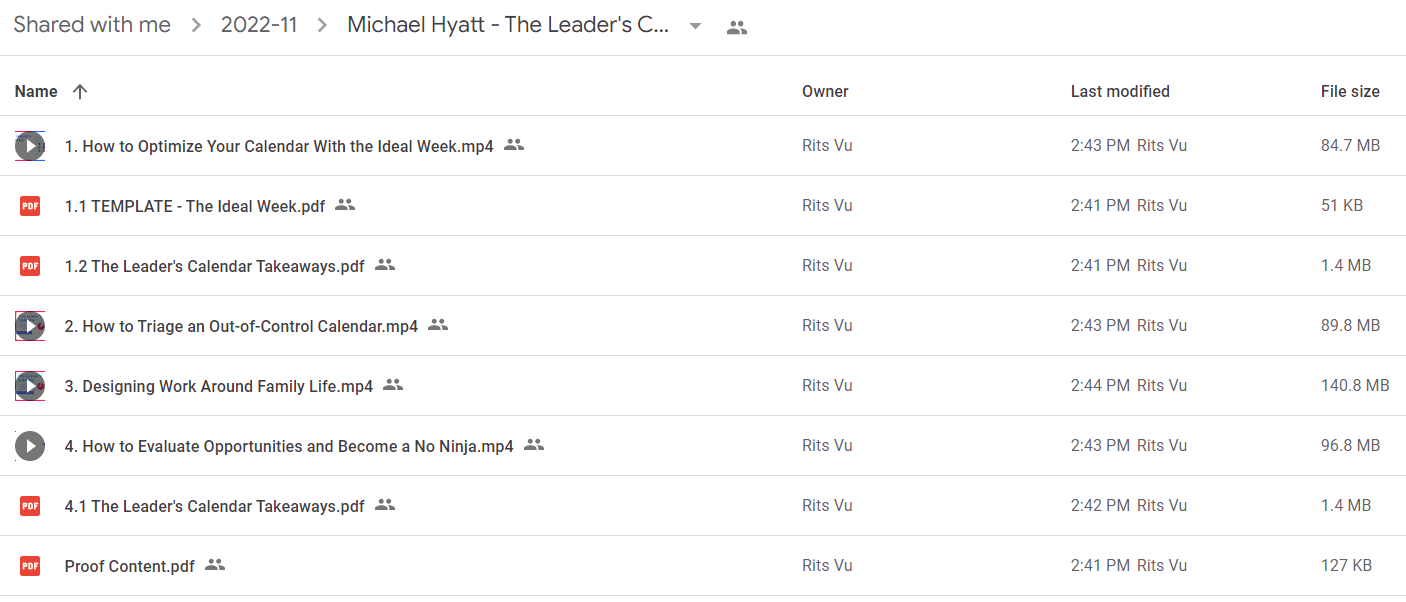Sort by File size column header
This screenshot has width=1406, height=602.
tap(1350, 91)
